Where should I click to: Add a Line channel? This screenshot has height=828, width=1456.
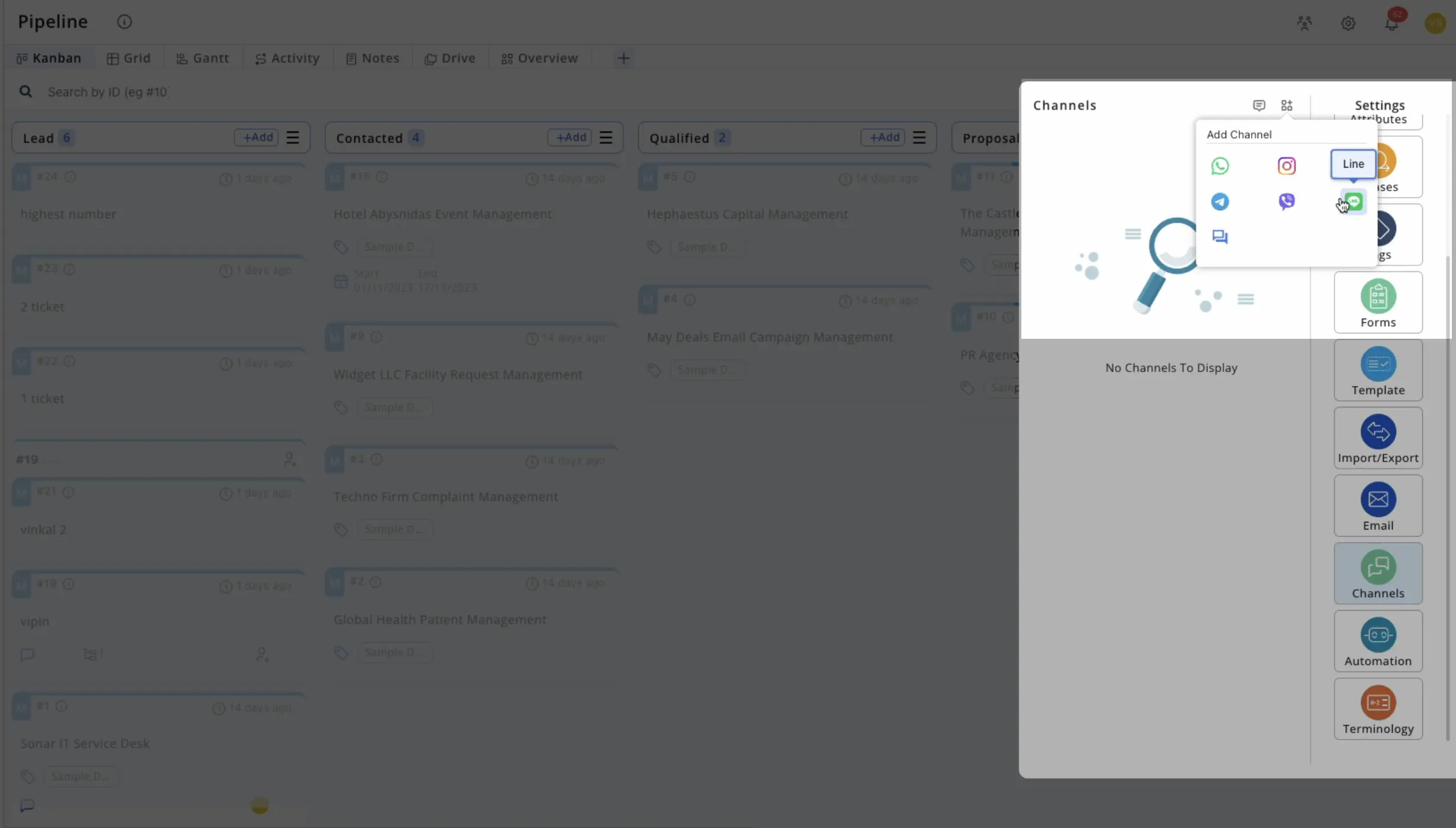coord(1354,202)
